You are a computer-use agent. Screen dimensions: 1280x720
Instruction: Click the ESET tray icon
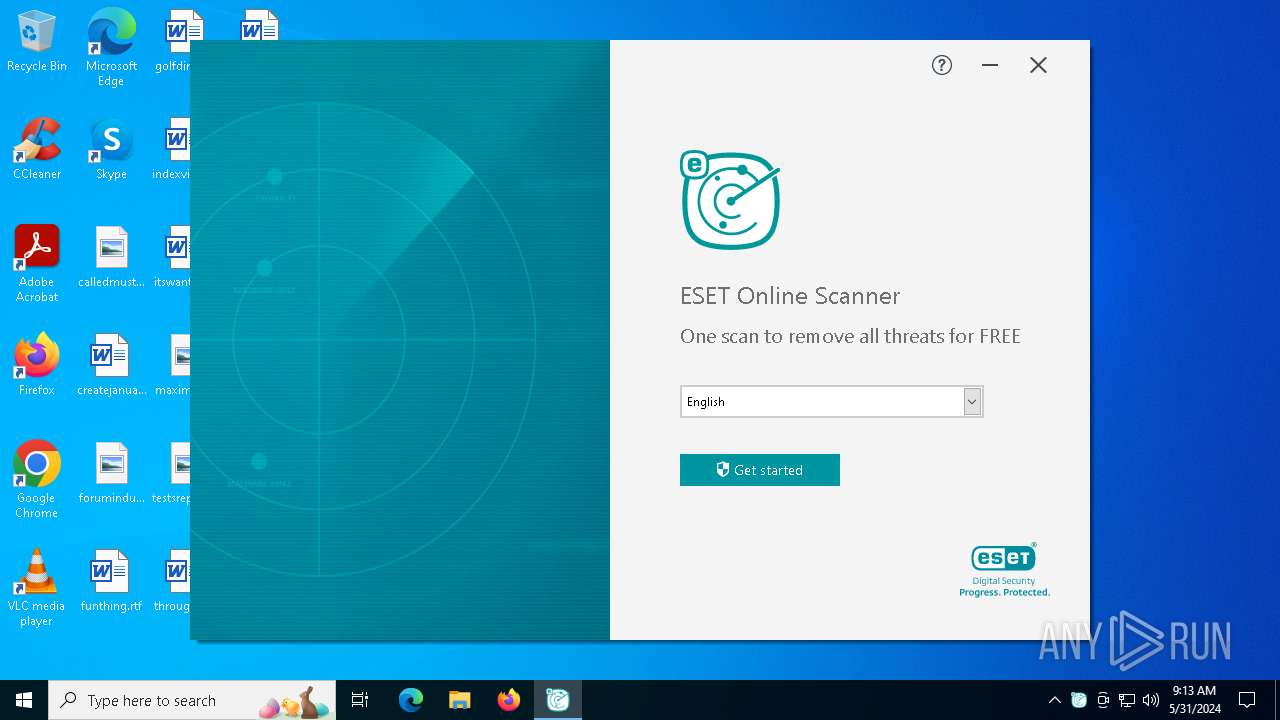tap(1079, 700)
